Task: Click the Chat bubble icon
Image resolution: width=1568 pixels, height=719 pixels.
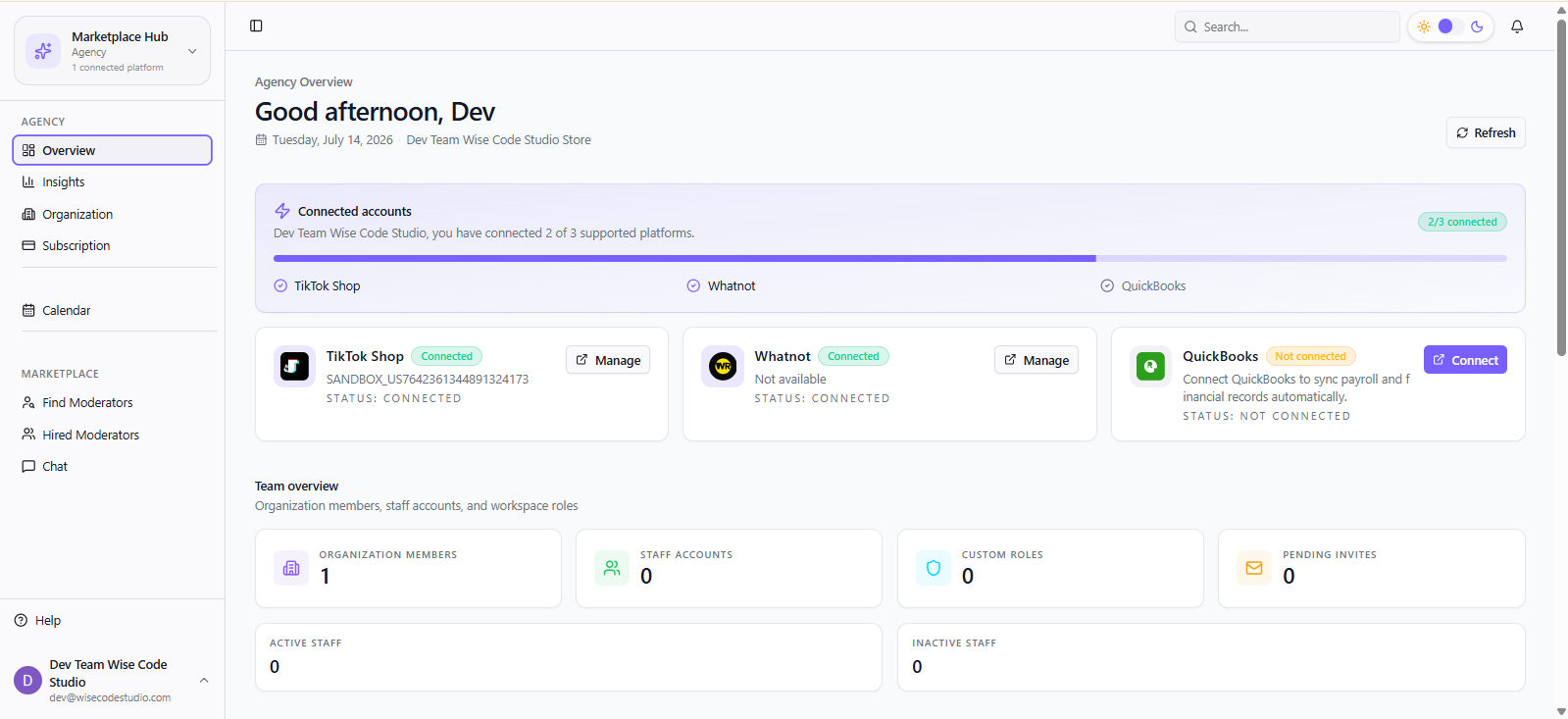Action: (x=28, y=466)
